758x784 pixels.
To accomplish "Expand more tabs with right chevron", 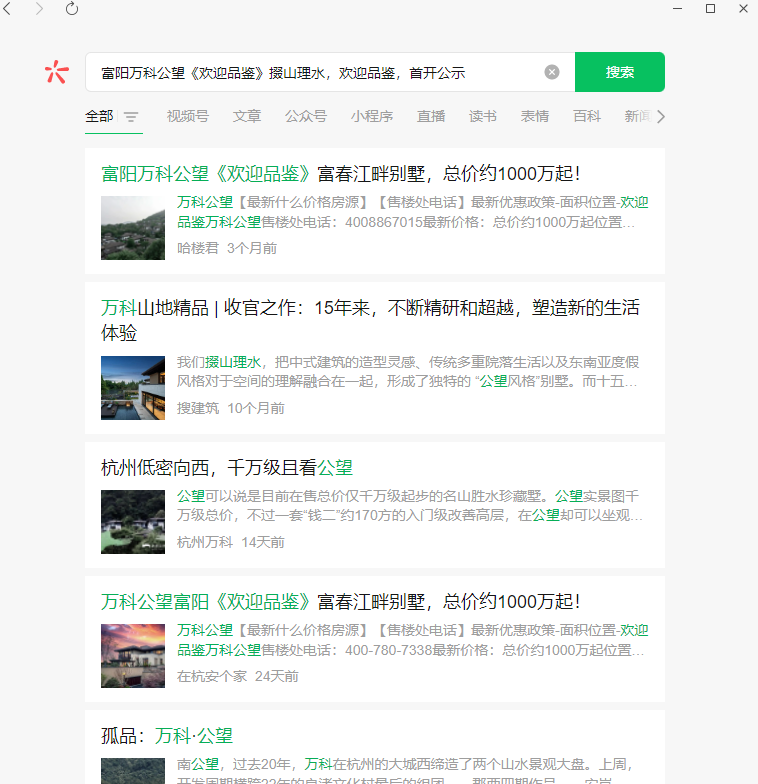I will [660, 116].
